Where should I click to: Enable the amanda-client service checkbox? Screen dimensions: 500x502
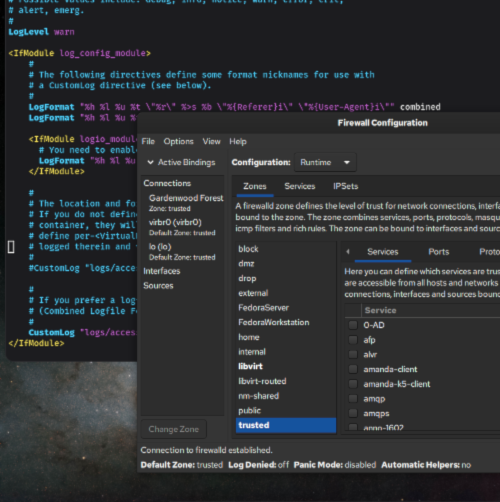pyautogui.click(x=353, y=369)
